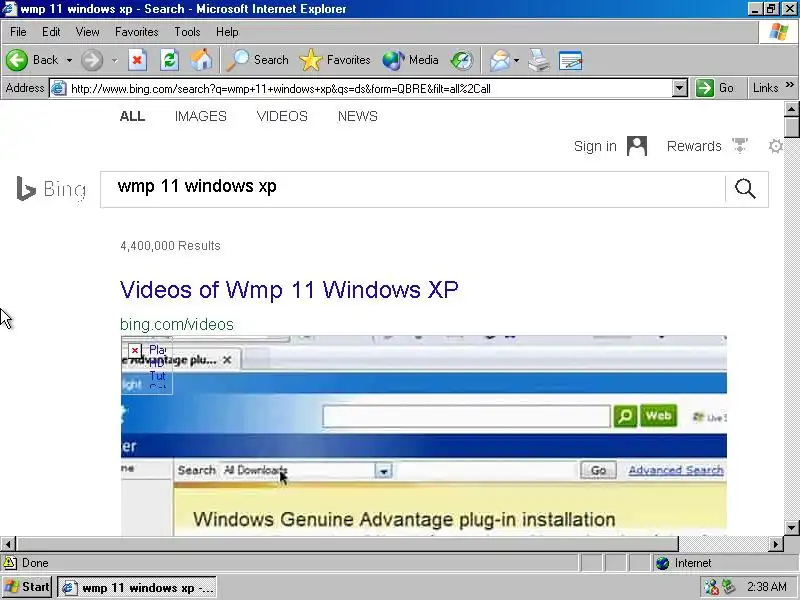Click the status bar warning icon
Viewport: 800px width, 600px height.
coord(9,563)
